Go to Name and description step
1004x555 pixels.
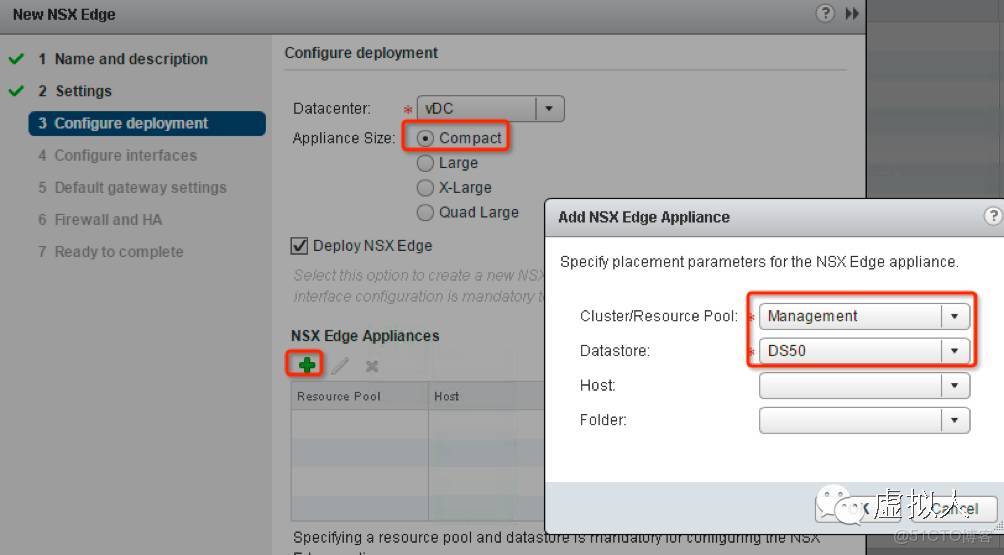click(x=131, y=59)
